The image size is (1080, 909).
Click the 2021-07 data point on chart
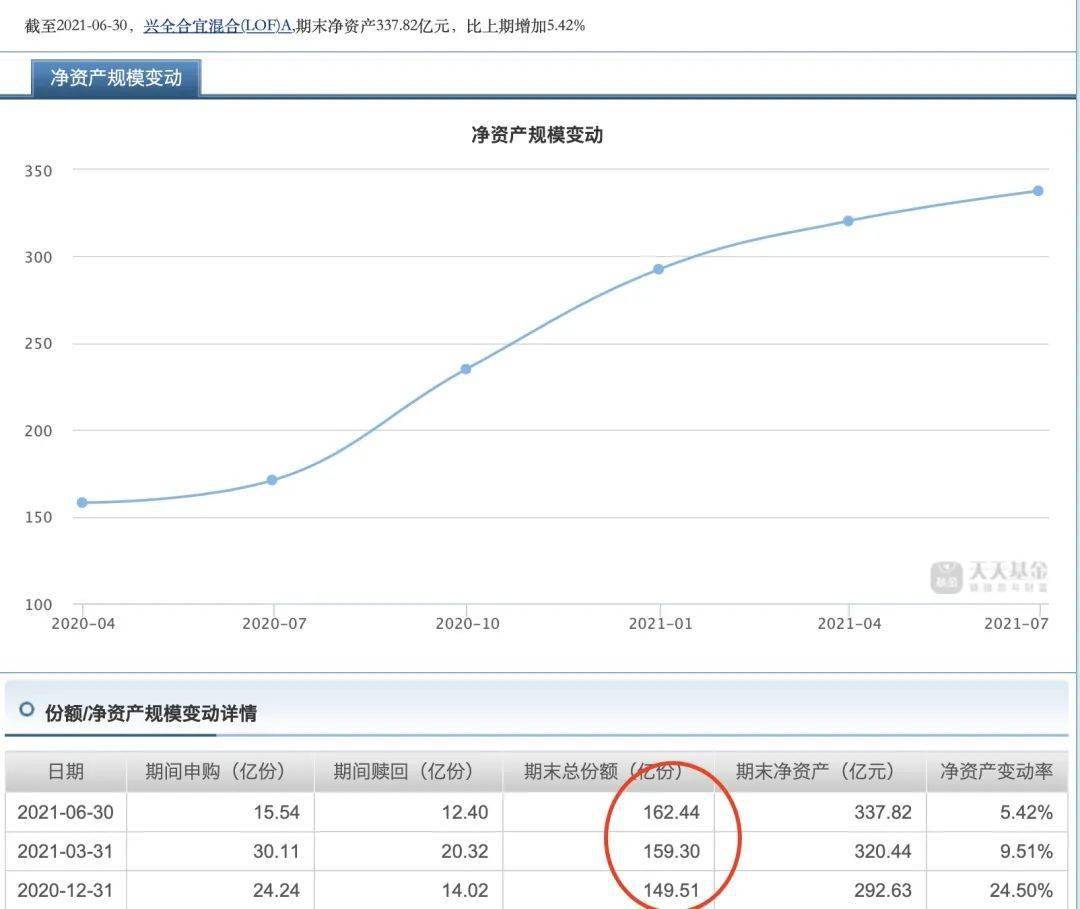point(1038,191)
